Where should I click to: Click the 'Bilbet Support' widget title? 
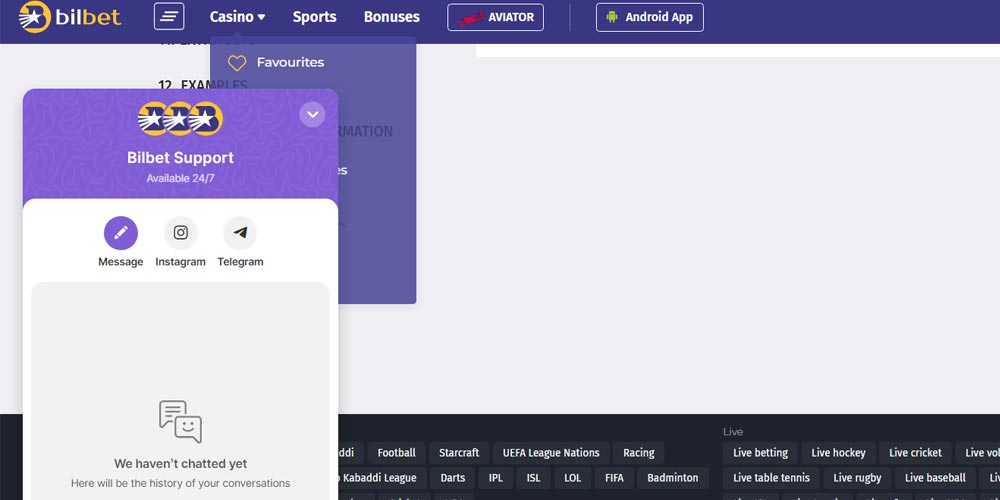pos(180,158)
